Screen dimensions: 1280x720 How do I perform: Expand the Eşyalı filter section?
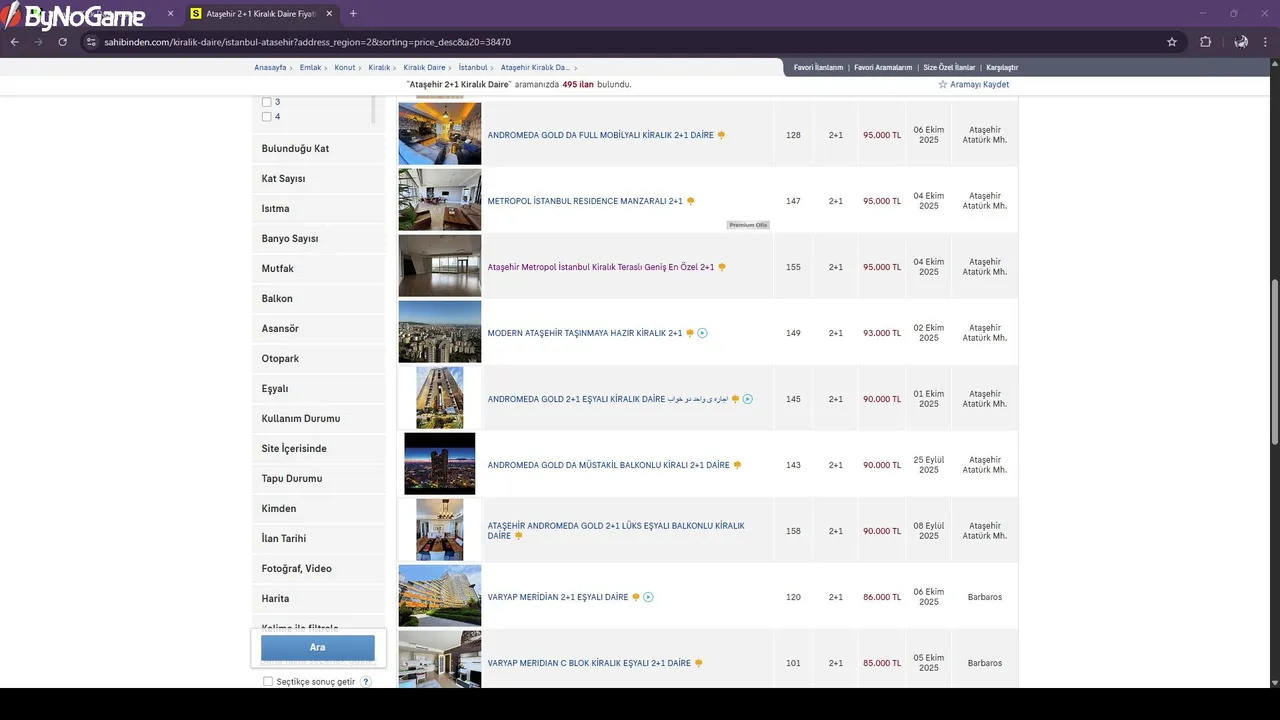318,389
